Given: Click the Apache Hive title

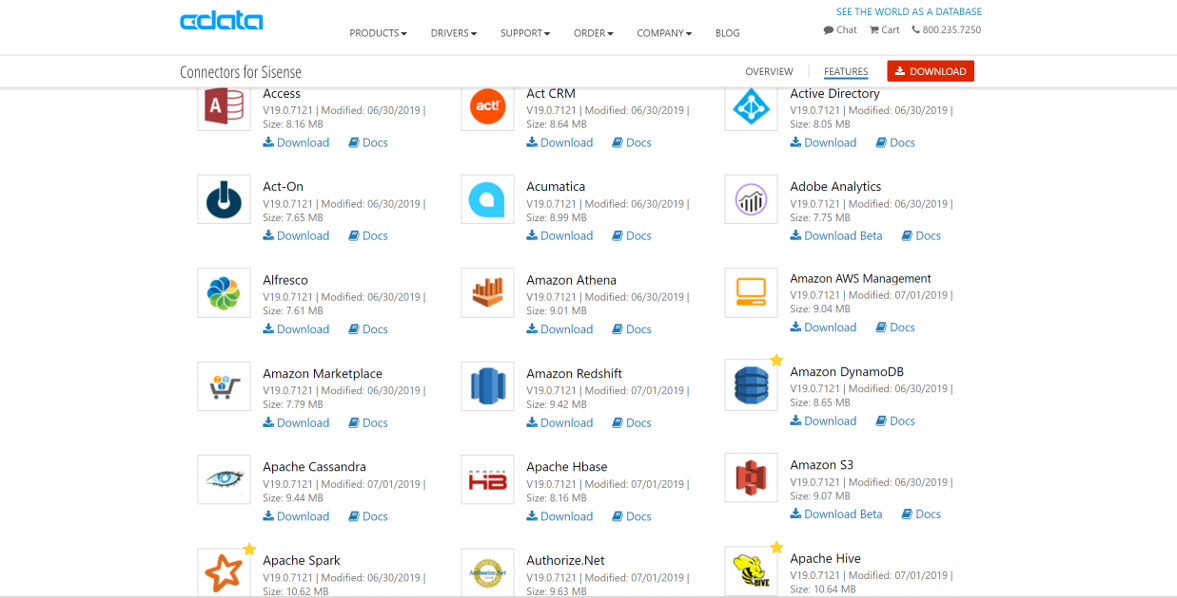Looking at the screenshot, I should pyautogui.click(x=825, y=558).
